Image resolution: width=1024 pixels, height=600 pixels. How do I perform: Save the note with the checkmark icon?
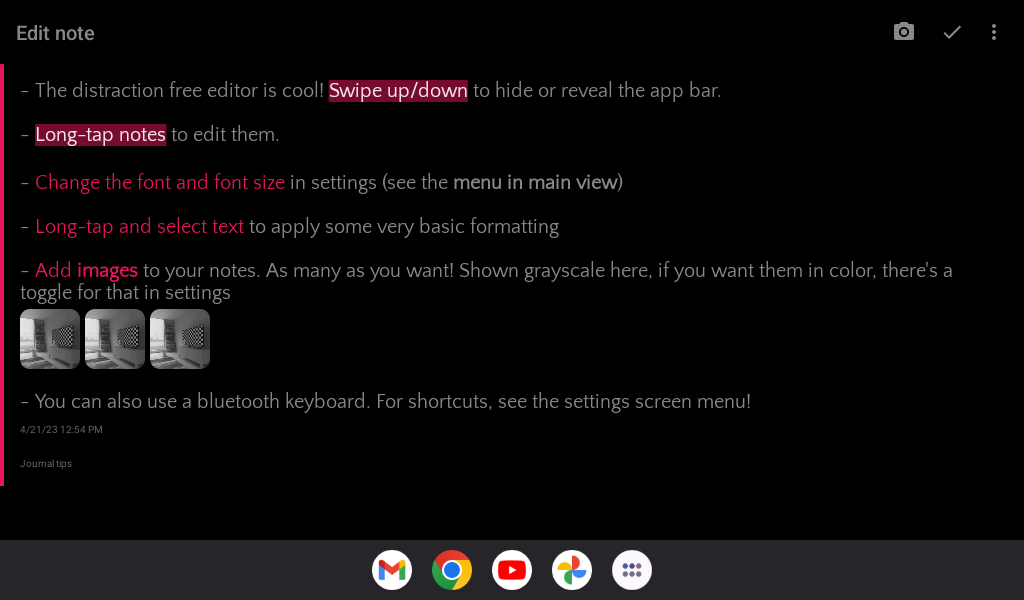[952, 32]
